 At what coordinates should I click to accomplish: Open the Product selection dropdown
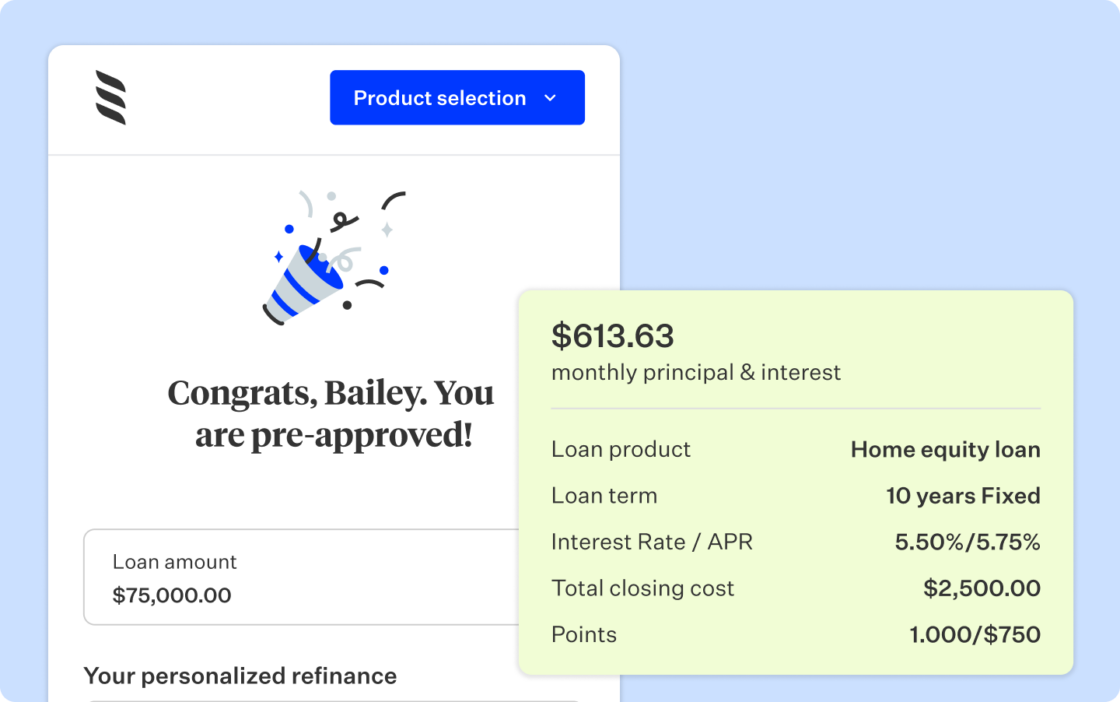coord(457,97)
